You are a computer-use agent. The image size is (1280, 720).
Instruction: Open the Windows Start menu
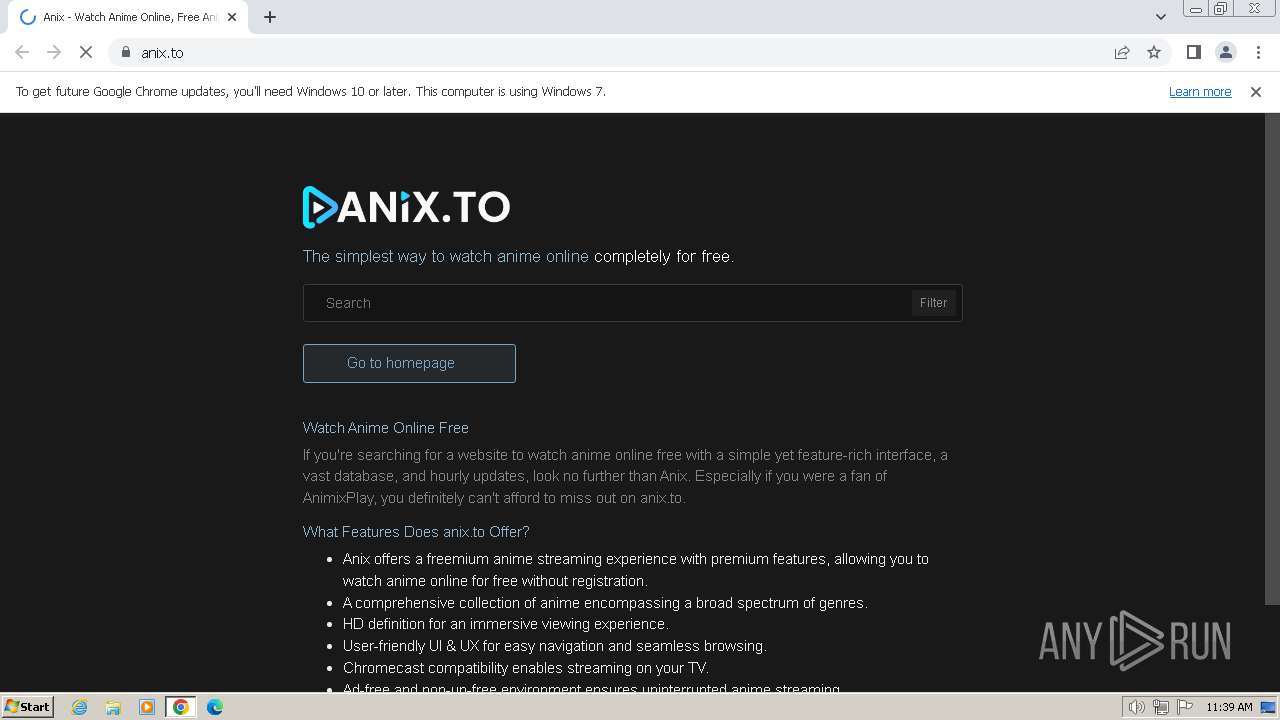coord(27,706)
